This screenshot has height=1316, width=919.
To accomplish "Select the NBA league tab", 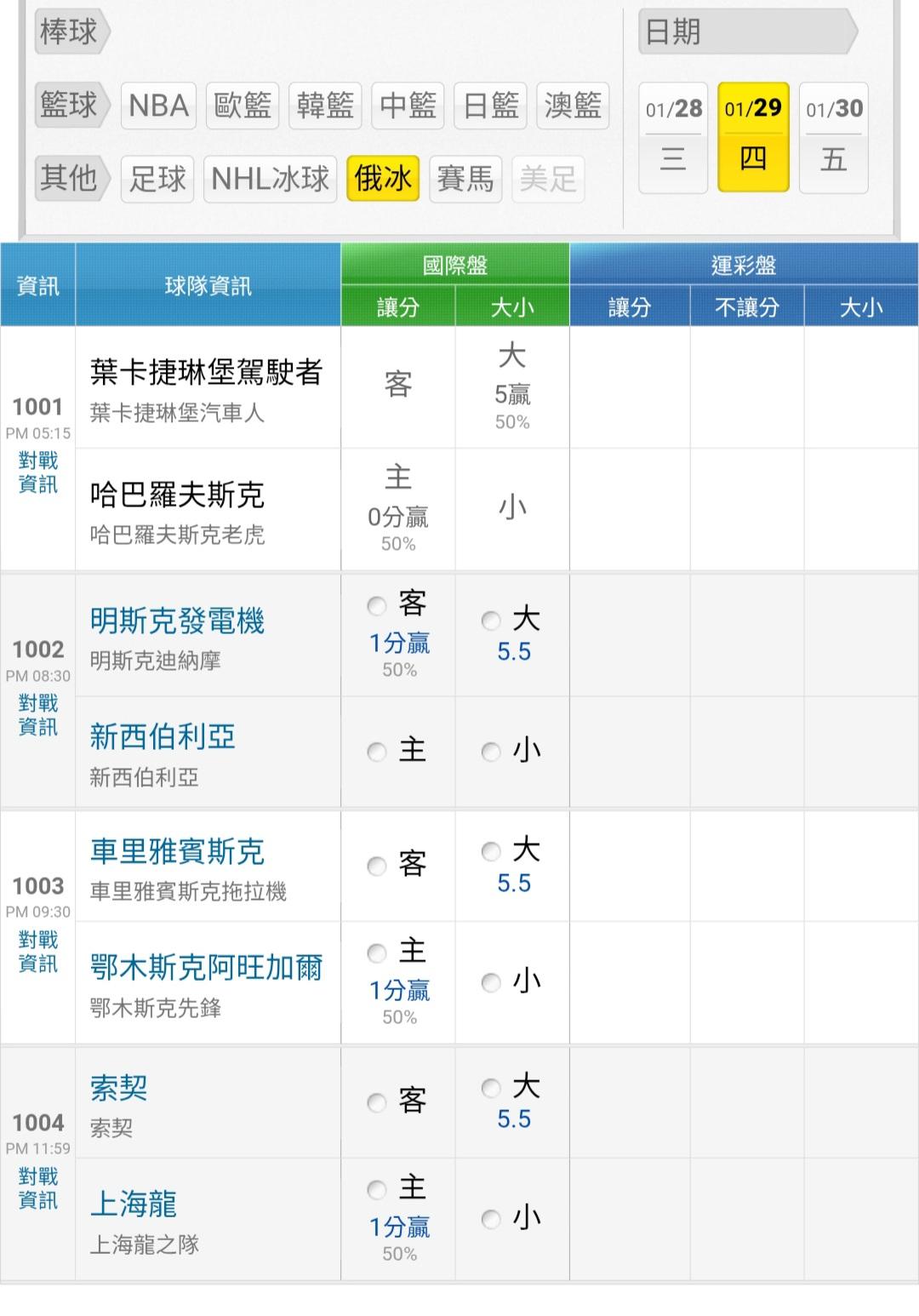I will click(158, 106).
